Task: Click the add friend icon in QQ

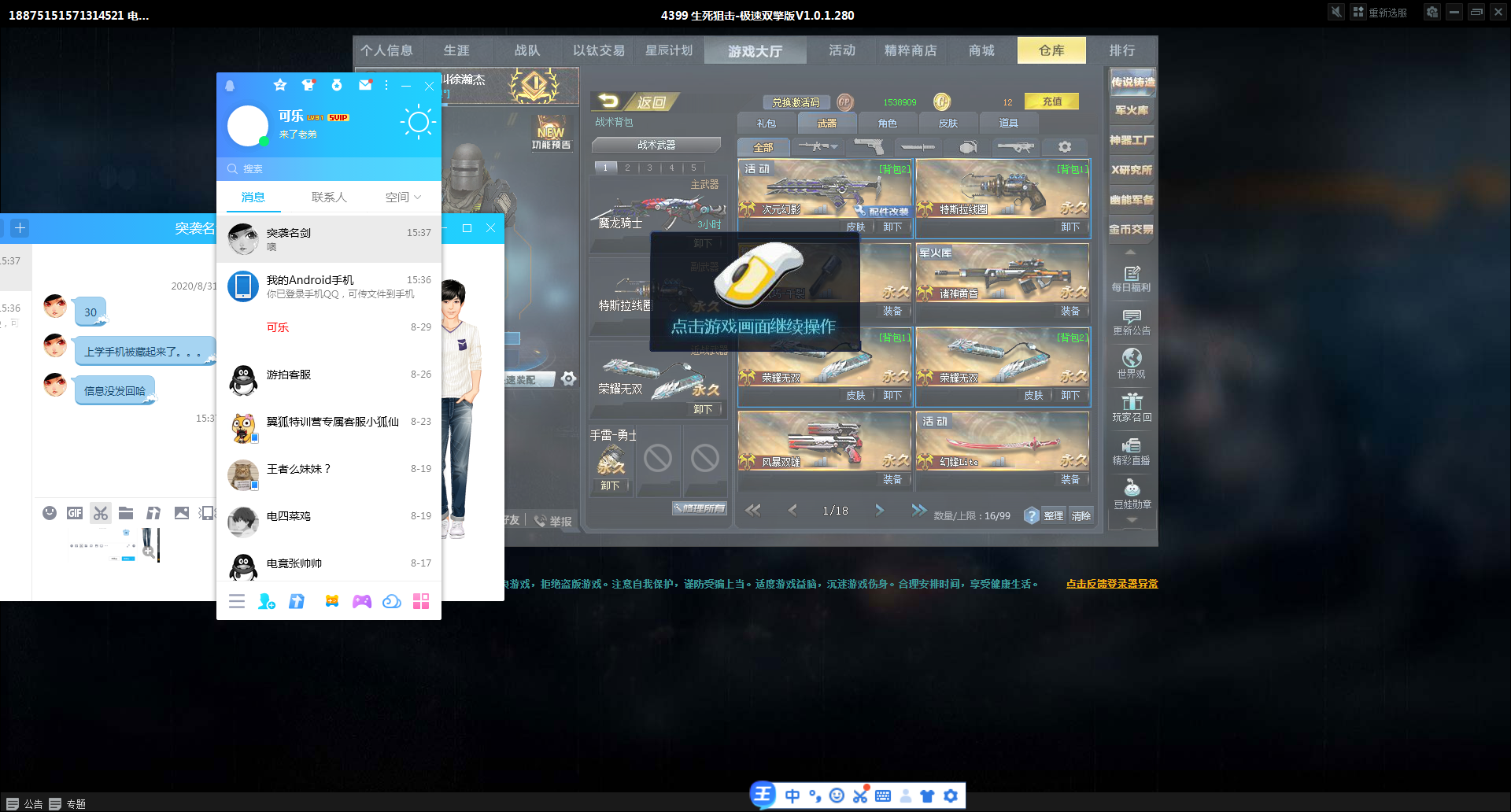Action: click(267, 602)
